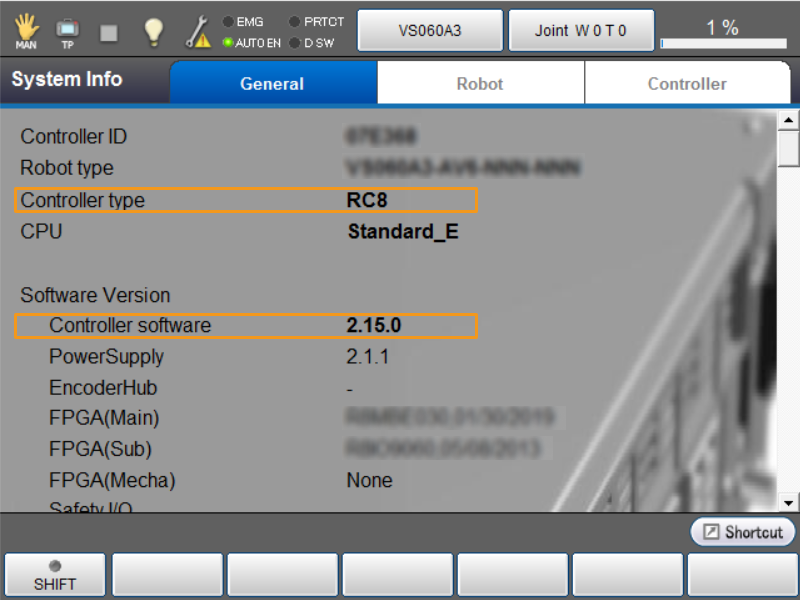Click the System Info title
Image resolution: width=800 pixels, height=600 pixels.
coord(67,79)
